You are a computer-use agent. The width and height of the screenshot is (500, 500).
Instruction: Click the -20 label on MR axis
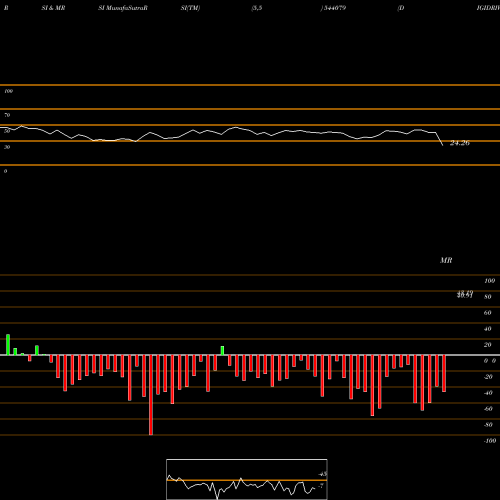coord(488,377)
